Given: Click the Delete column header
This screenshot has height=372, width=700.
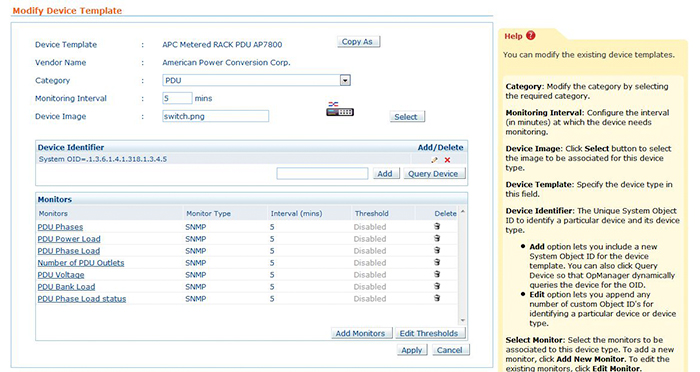Looking at the screenshot, I should [446, 213].
